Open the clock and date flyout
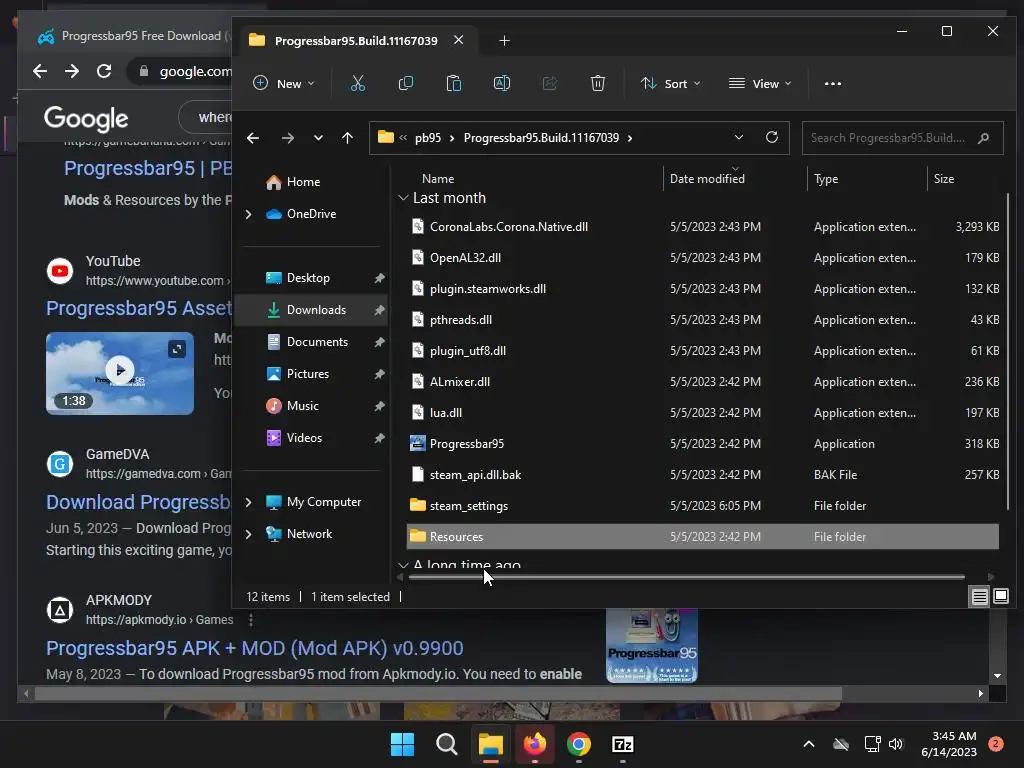The width and height of the screenshot is (1024, 768). [x=949, y=744]
